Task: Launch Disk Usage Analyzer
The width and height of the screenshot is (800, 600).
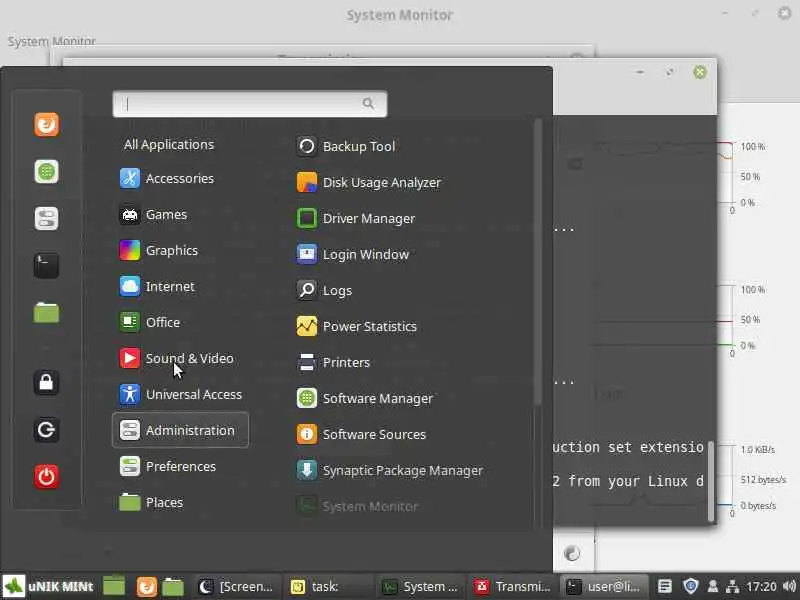Action: pyautogui.click(x=368, y=183)
